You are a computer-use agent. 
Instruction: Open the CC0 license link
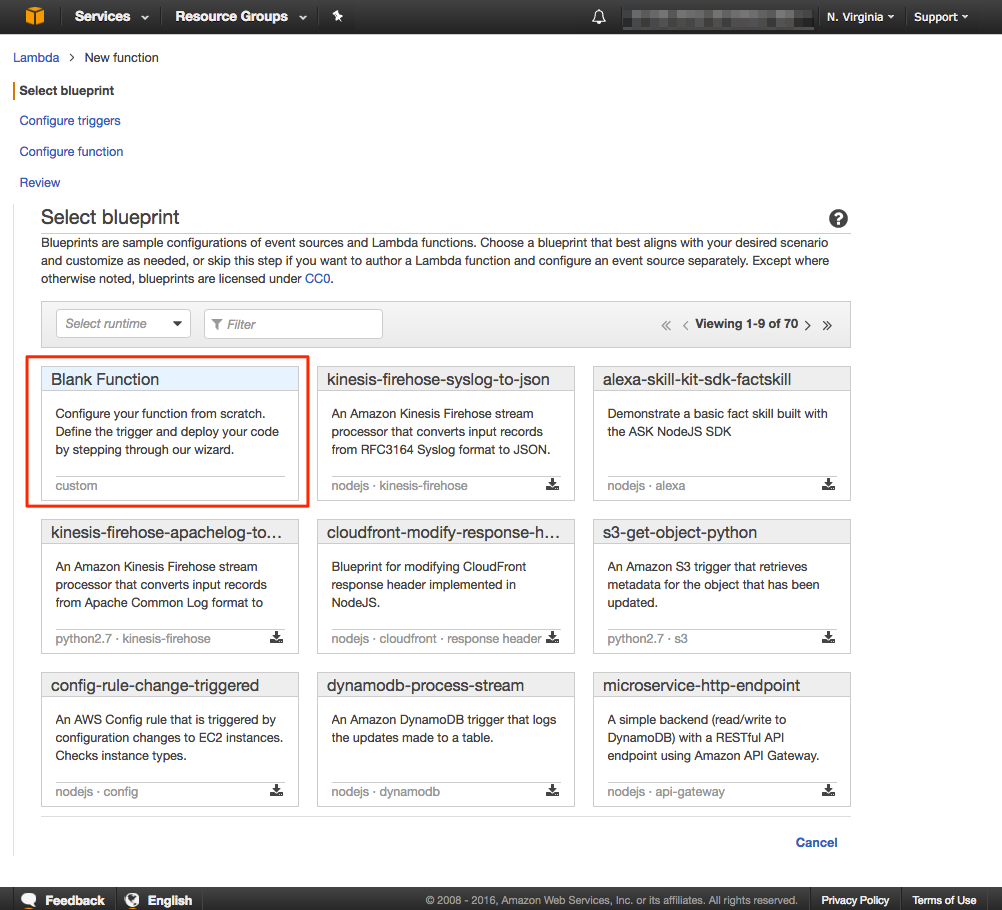pos(317,279)
